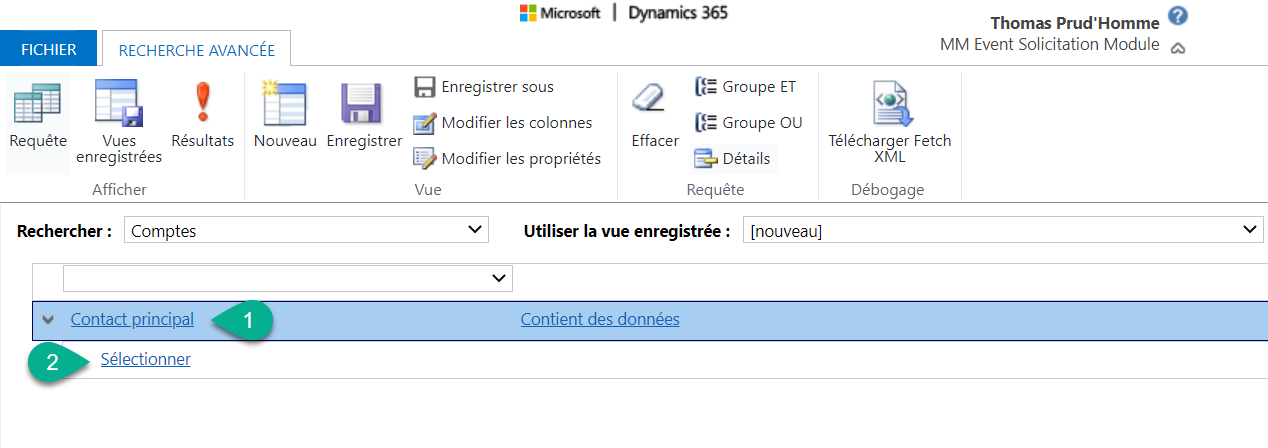Open the Rechercher Comptes dropdown
Image resolution: width=1268 pixels, height=448 pixels.
(x=306, y=231)
